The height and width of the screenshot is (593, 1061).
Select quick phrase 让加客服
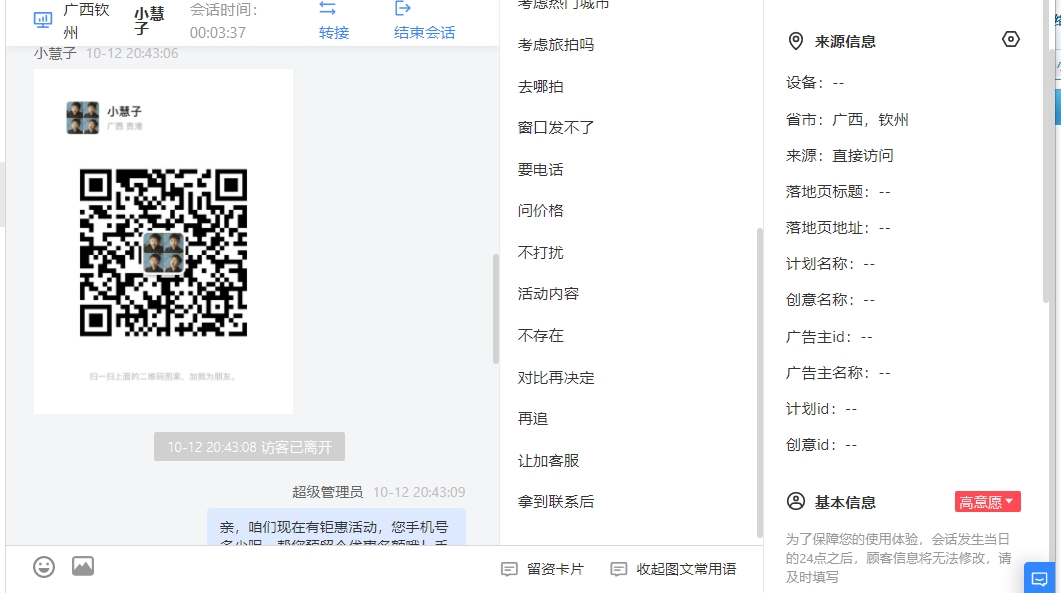coord(548,461)
